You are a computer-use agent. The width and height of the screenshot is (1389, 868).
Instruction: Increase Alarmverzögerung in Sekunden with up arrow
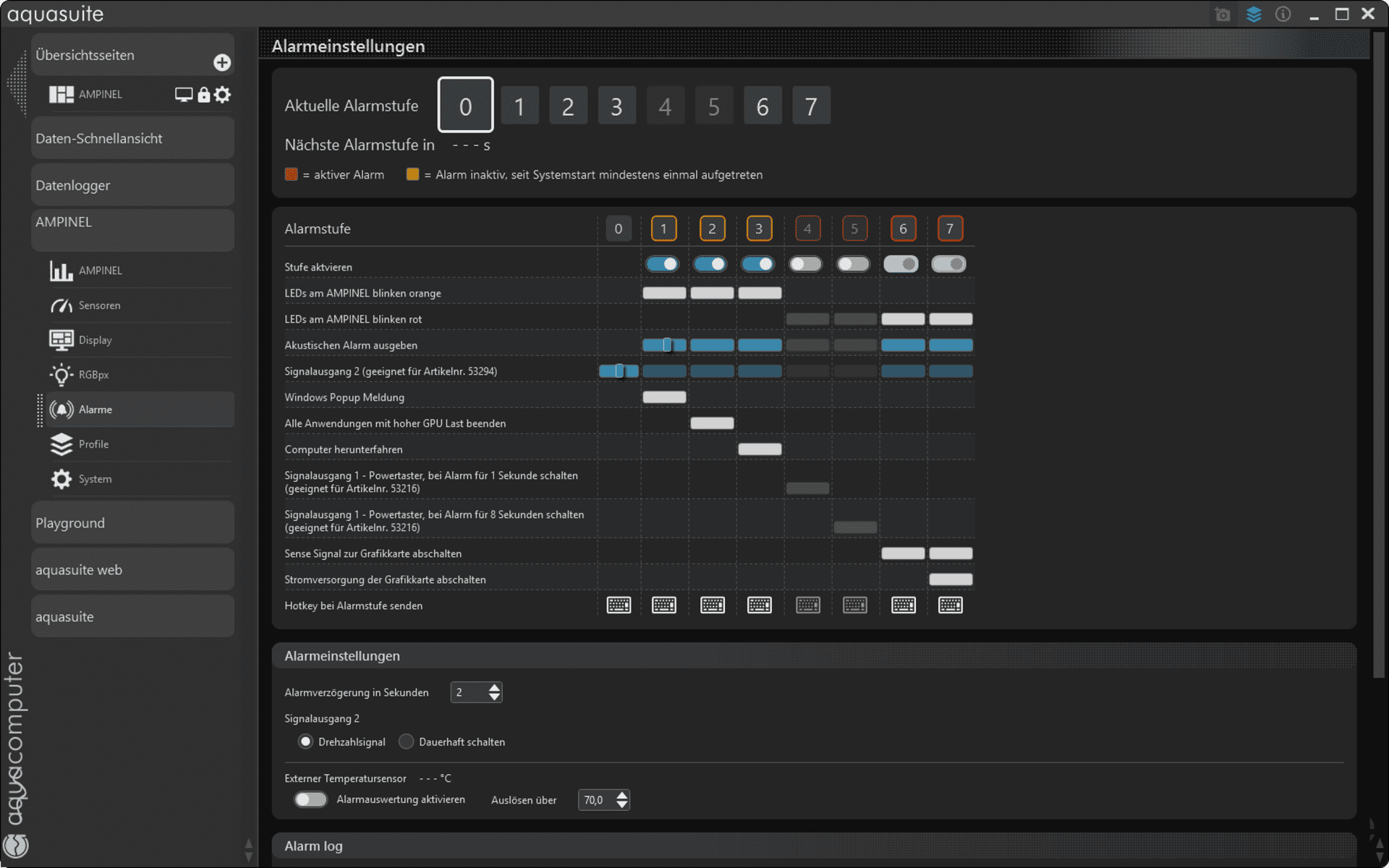click(x=494, y=687)
